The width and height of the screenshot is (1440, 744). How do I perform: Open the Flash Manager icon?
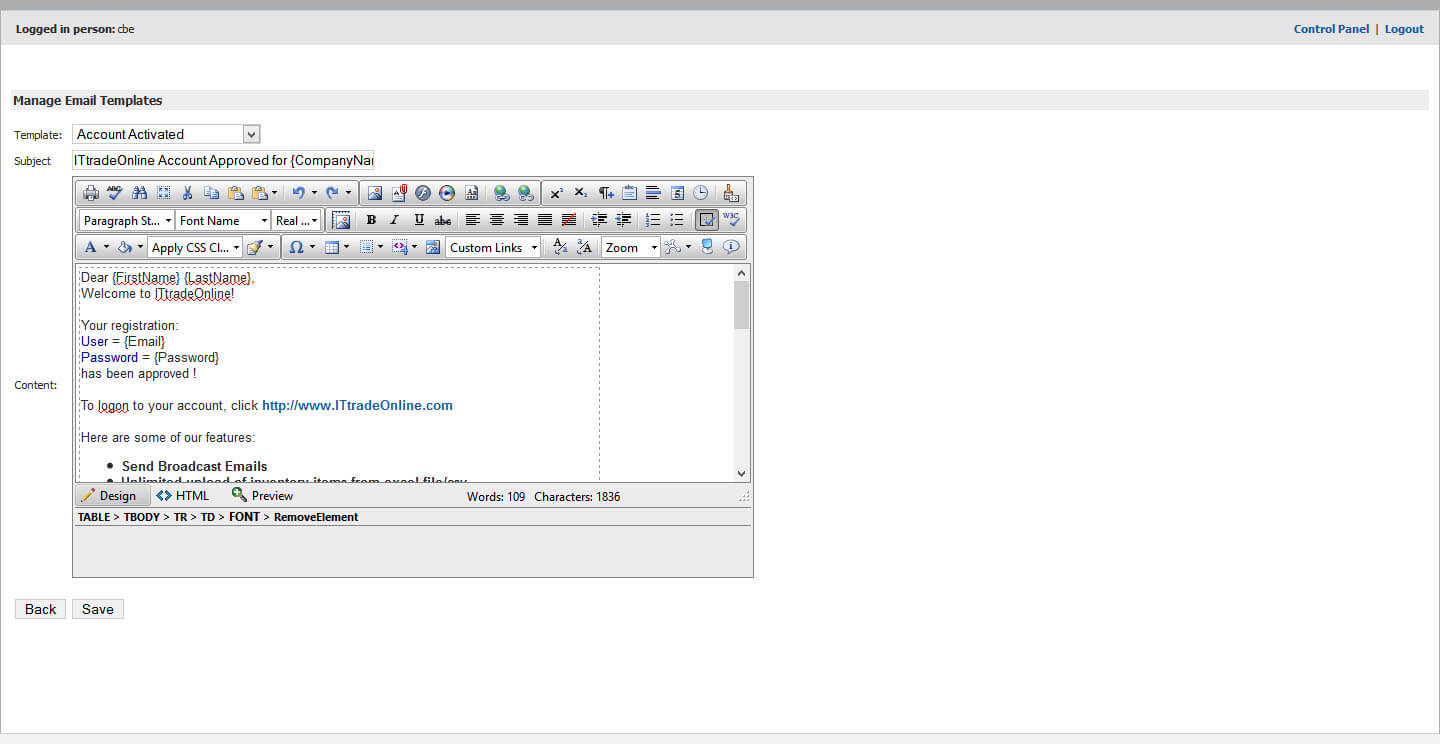click(x=423, y=193)
